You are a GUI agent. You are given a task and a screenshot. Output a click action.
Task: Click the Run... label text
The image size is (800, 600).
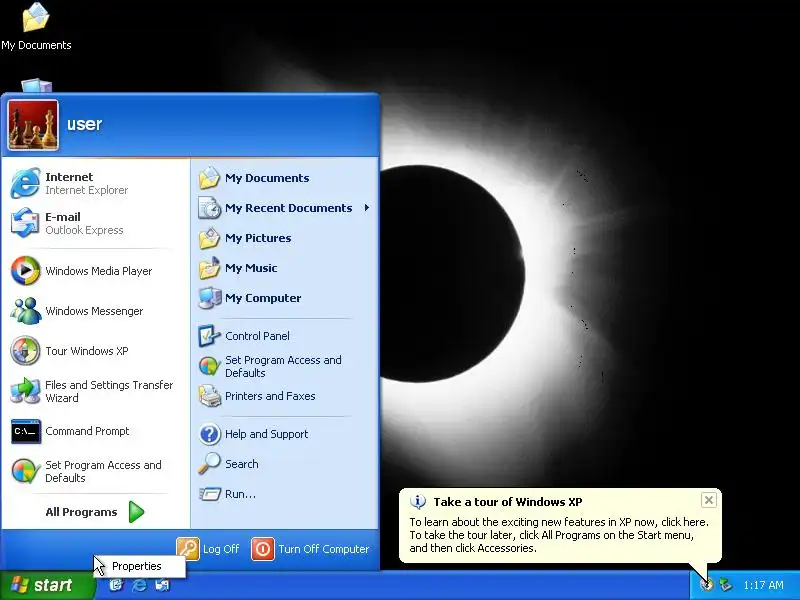tap(240, 494)
